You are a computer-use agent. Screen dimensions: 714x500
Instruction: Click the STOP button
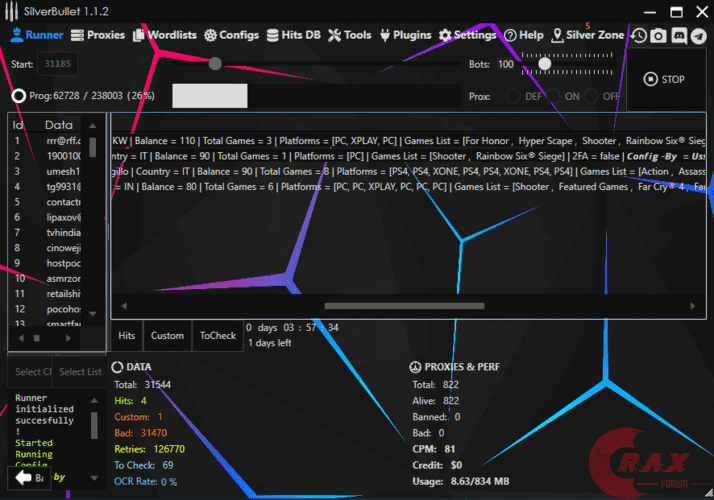tap(664, 79)
